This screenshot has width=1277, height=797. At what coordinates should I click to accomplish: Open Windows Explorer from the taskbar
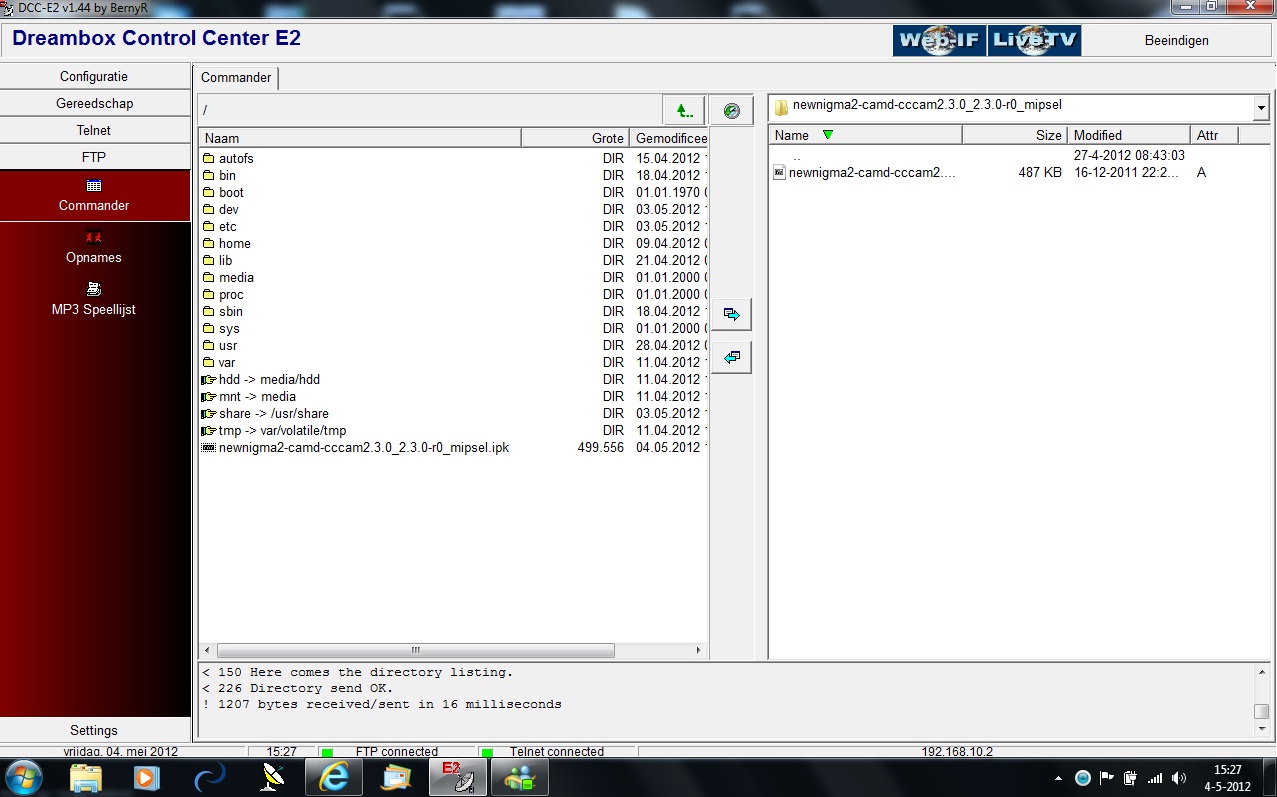tap(86, 777)
